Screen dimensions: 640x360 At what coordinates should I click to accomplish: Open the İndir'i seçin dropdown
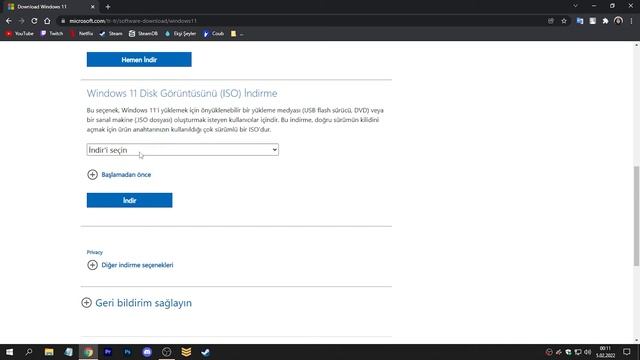click(x=182, y=150)
